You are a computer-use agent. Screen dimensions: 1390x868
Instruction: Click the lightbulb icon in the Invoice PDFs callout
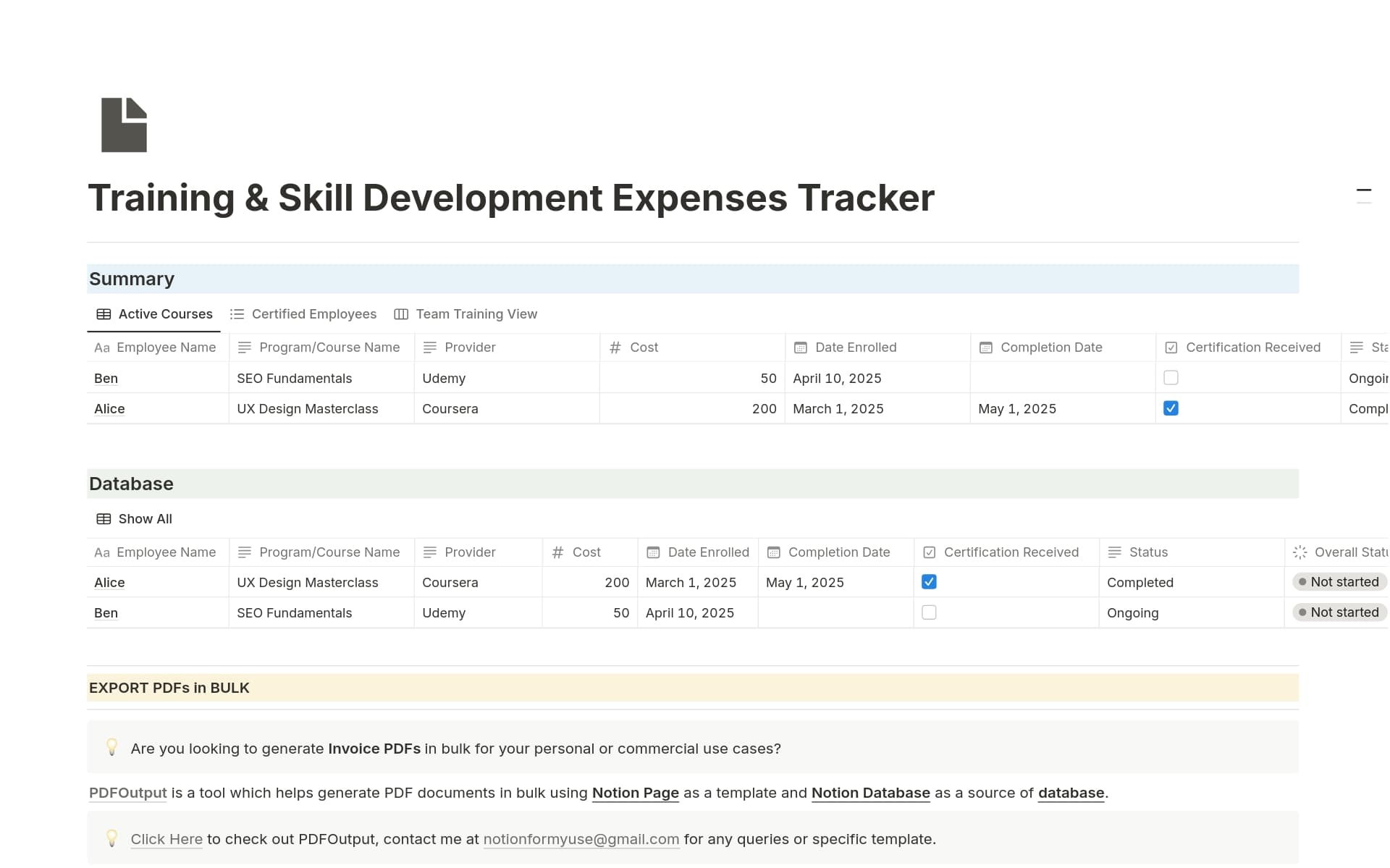pyautogui.click(x=112, y=747)
